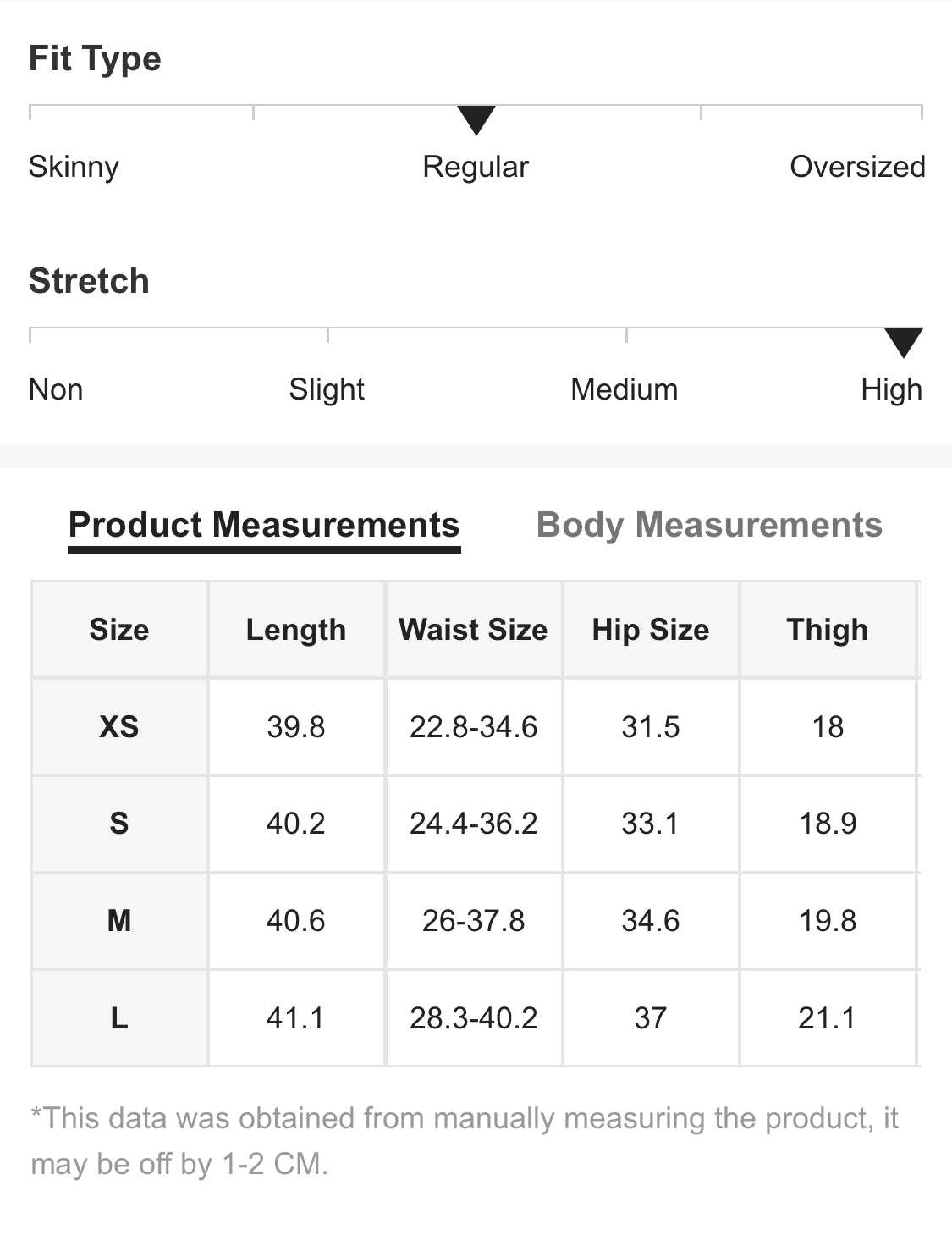Image resolution: width=952 pixels, height=1235 pixels.
Task: Click the Thigh column header
Action: point(828,630)
